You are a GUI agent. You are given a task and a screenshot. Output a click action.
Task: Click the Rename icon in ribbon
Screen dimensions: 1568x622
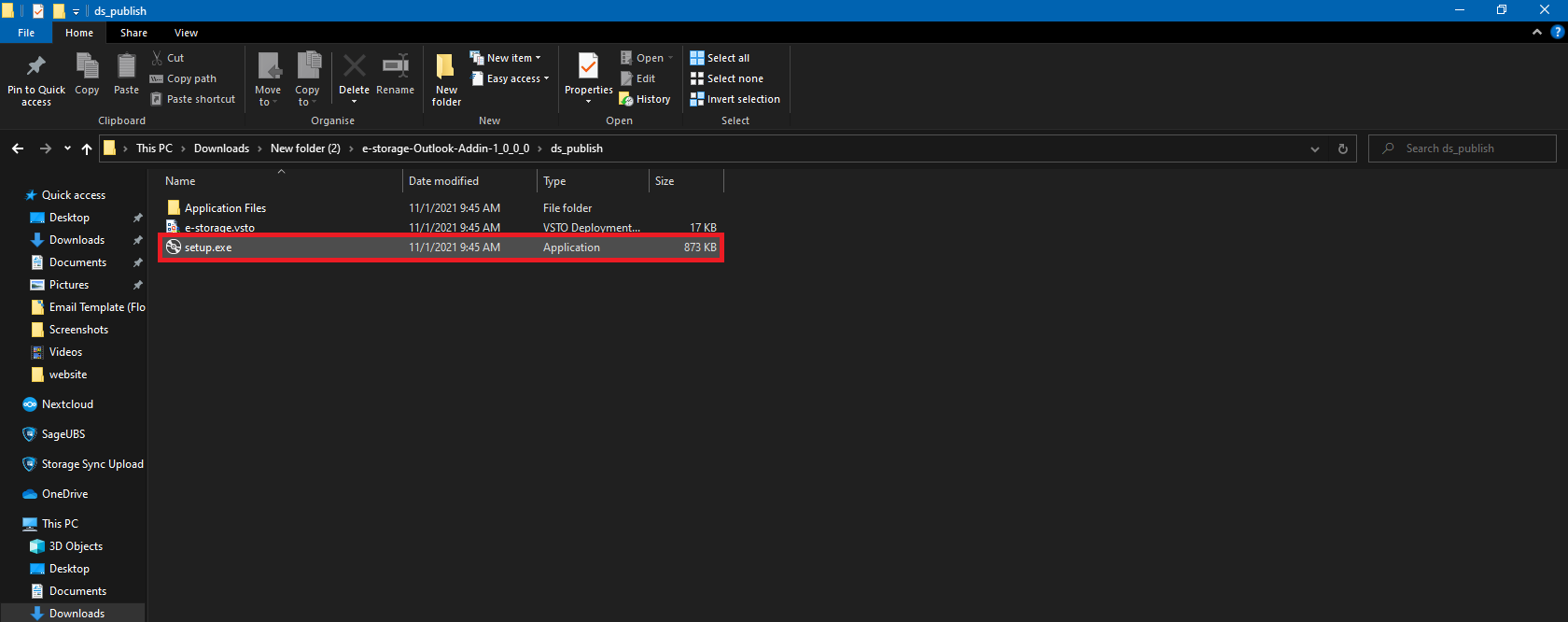395,67
